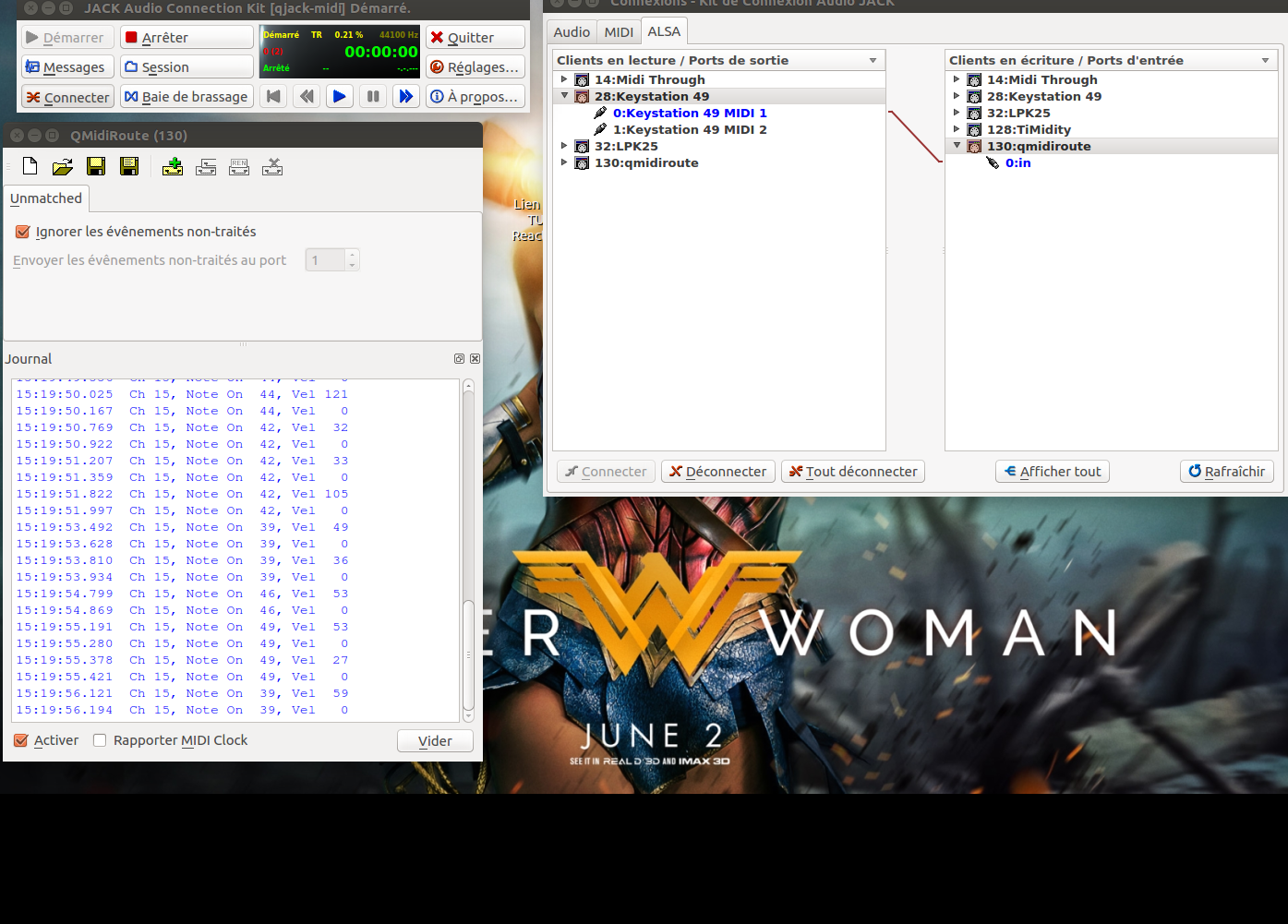This screenshot has height=924, width=1288.
Task: Click the Quitter button
Action: [475, 37]
